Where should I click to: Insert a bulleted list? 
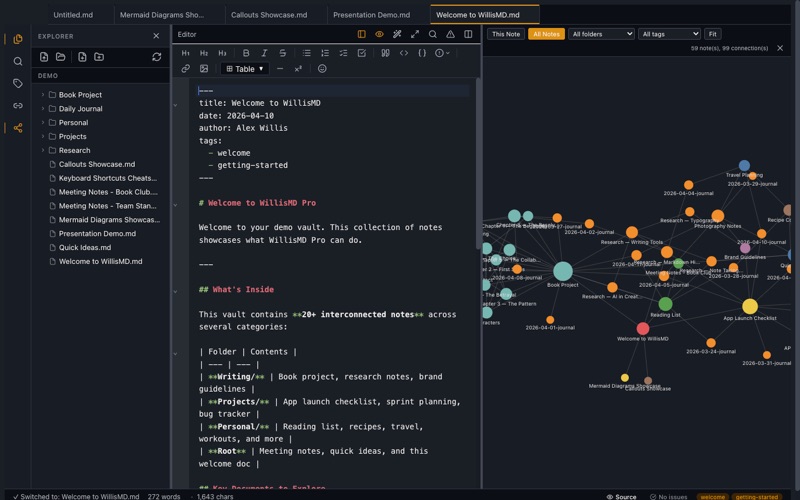(306, 53)
